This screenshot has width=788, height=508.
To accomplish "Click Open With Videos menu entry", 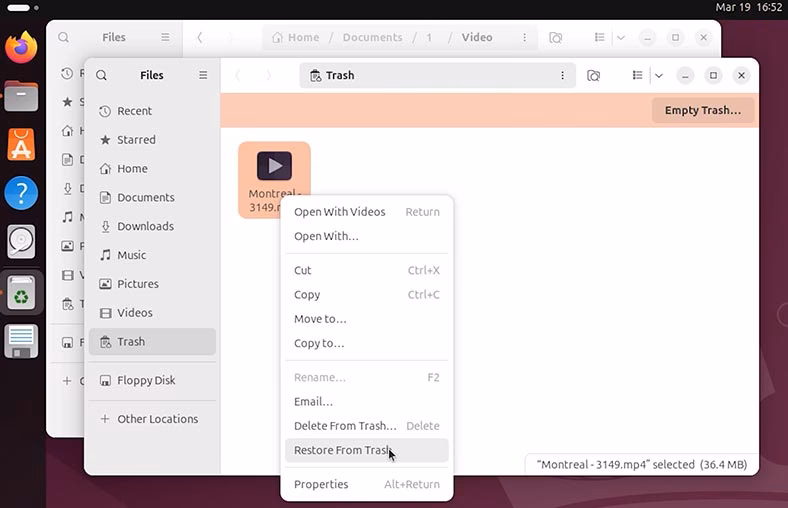I will [339, 212].
